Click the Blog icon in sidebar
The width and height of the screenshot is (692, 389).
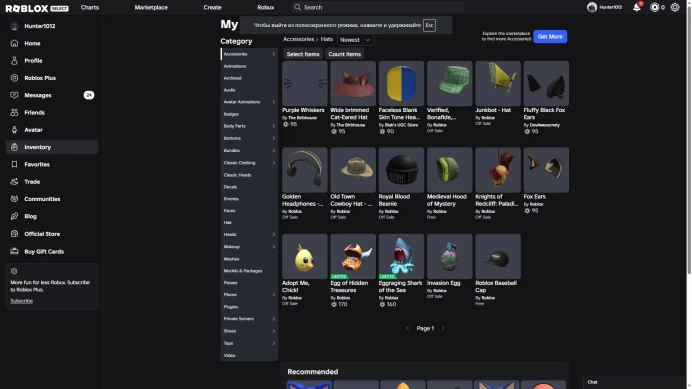[15, 216]
